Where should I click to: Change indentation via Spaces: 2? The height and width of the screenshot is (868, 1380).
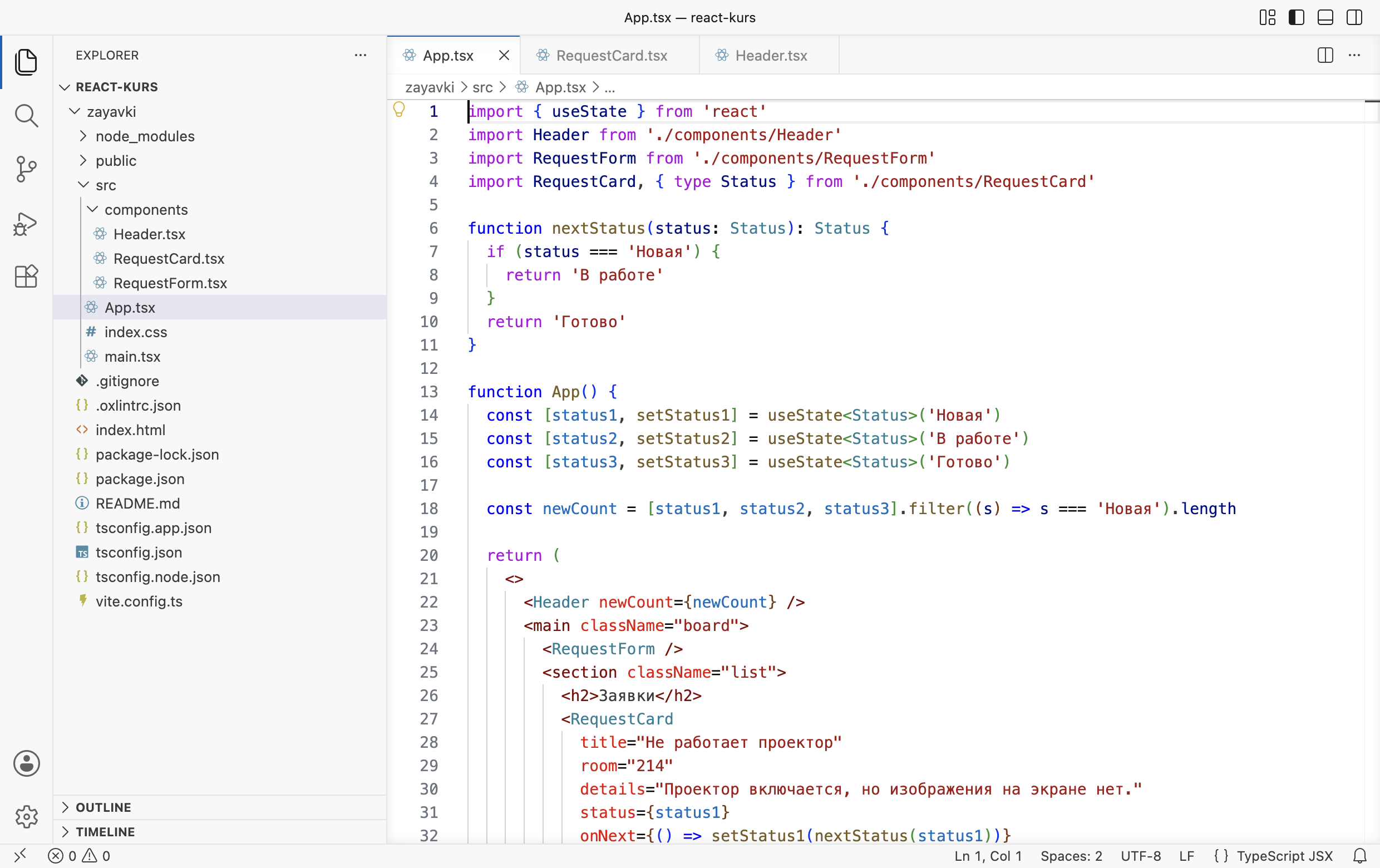pyautogui.click(x=1071, y=855)
